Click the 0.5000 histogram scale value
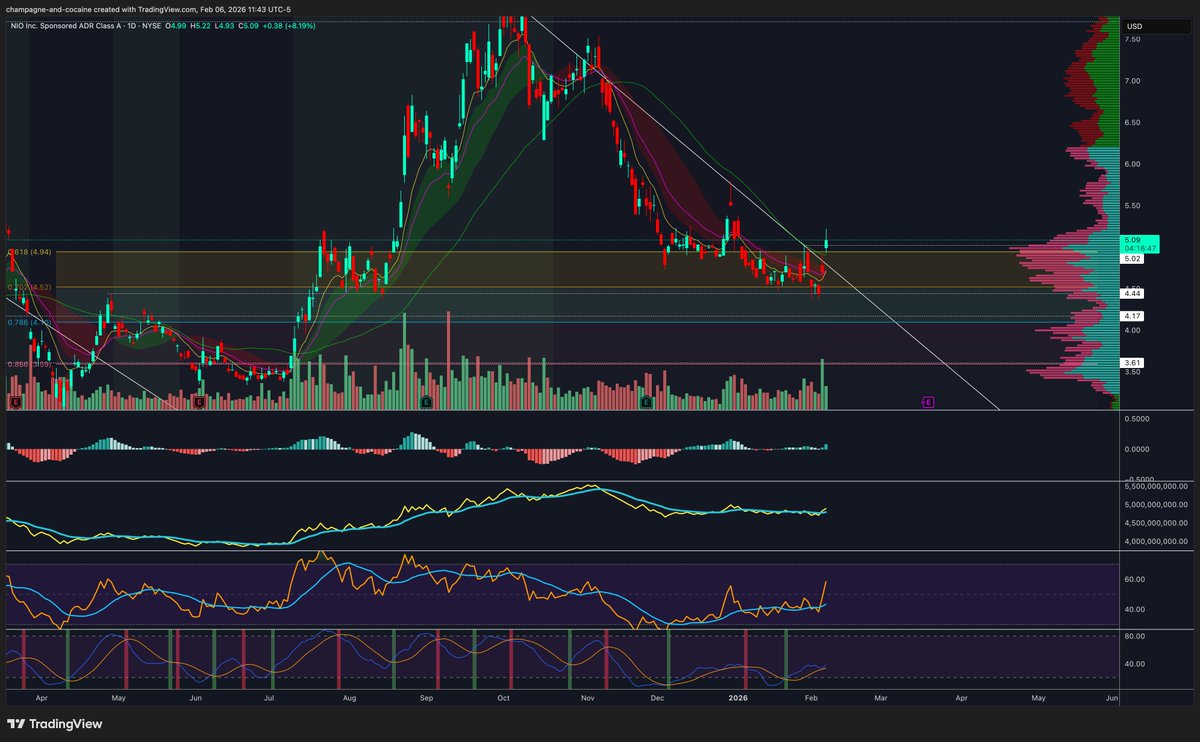This screenshot has width=1200, height=742. (1139, 419)
